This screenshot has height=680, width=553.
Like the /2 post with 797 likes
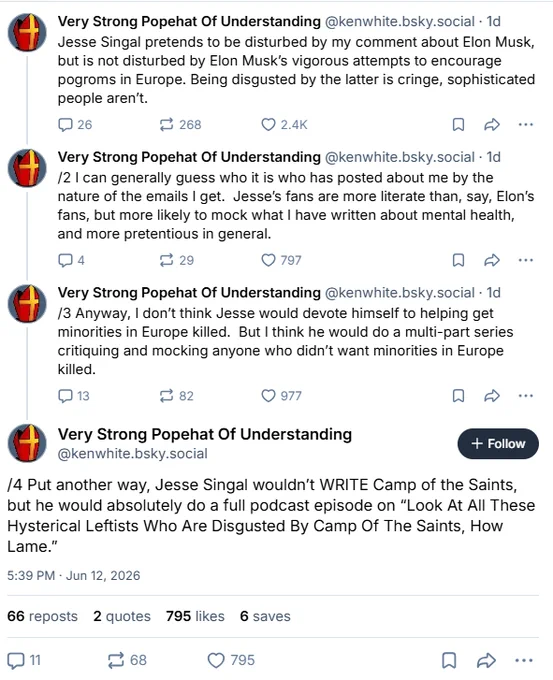click(x=281, y=260)
